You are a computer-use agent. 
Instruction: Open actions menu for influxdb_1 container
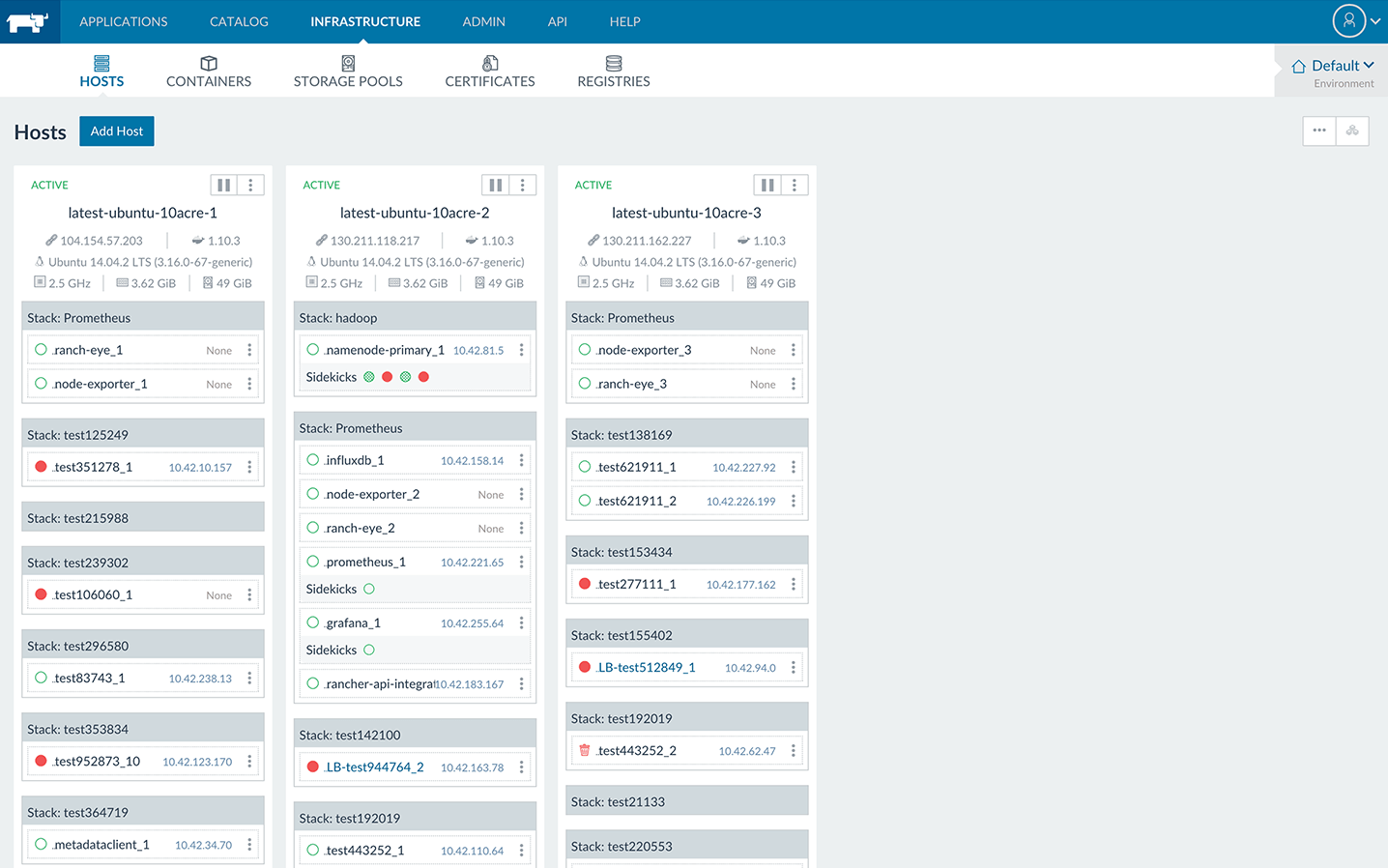coord(522,461)
